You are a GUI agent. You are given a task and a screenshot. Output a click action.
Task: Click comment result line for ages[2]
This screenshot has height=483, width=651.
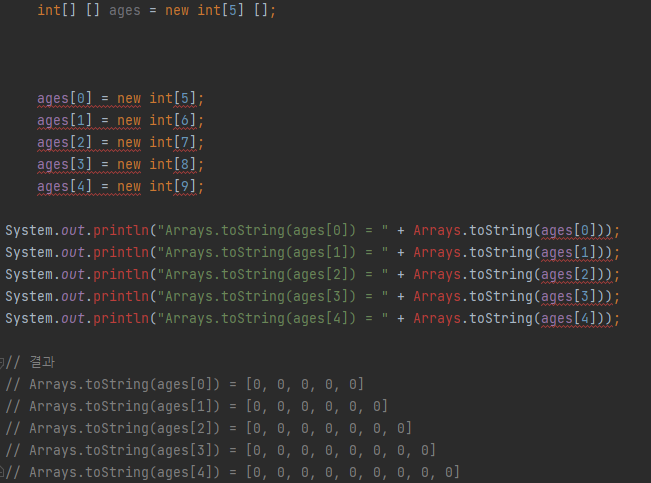[x=209, y=429]
